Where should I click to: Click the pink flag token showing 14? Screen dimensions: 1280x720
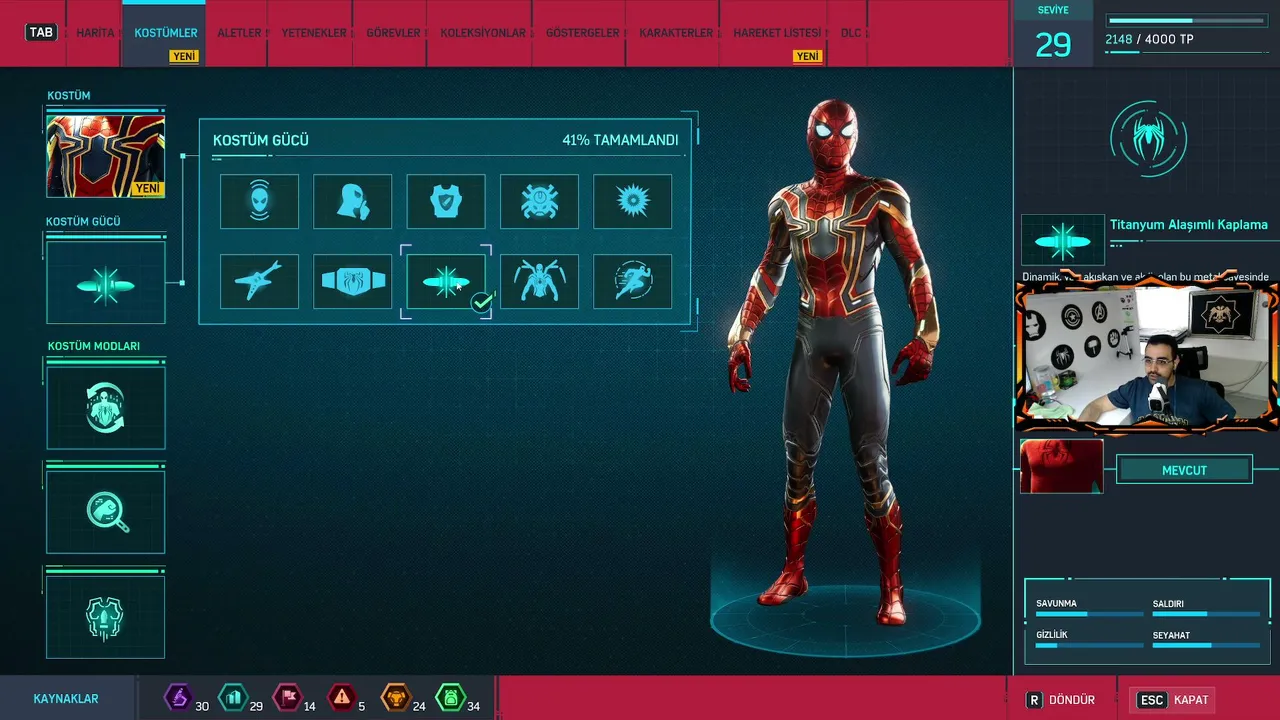pyautogui.click(x=287, y=697)
